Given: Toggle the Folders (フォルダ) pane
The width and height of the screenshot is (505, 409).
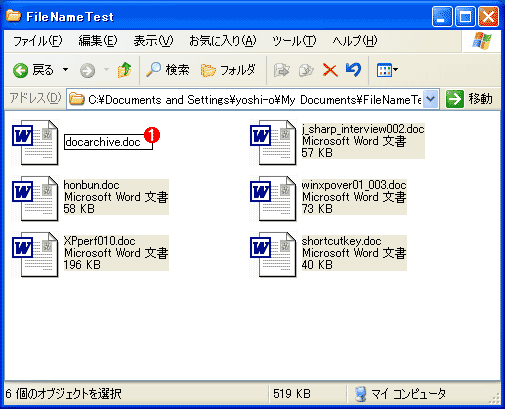Looking at the screenshot, I should [228, 70].
